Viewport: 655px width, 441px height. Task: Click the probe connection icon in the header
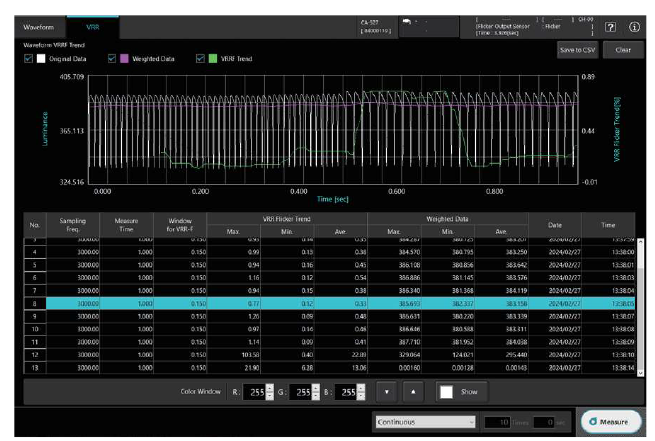coord(407,21)
